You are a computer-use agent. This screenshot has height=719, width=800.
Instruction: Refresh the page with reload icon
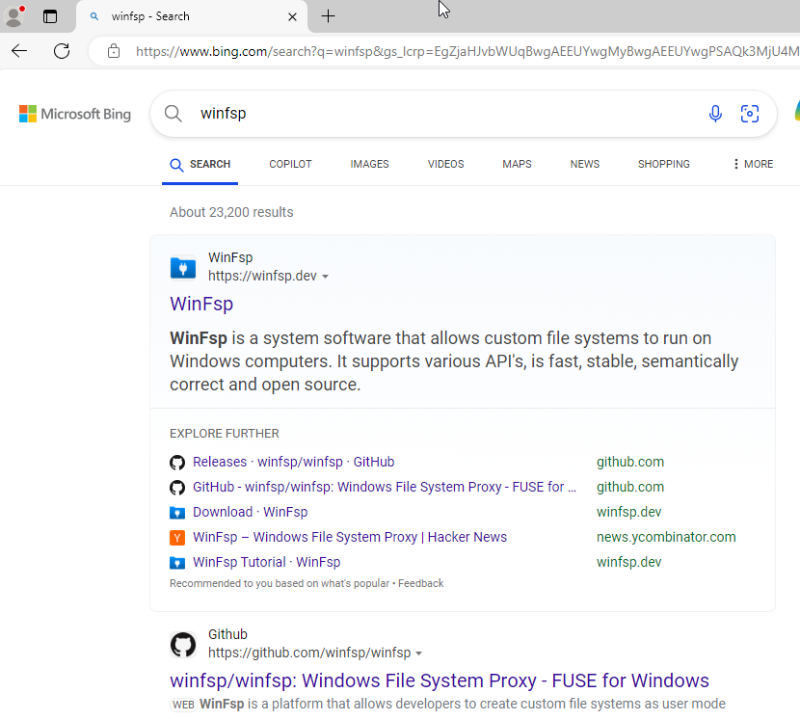(x=62, y=51)
